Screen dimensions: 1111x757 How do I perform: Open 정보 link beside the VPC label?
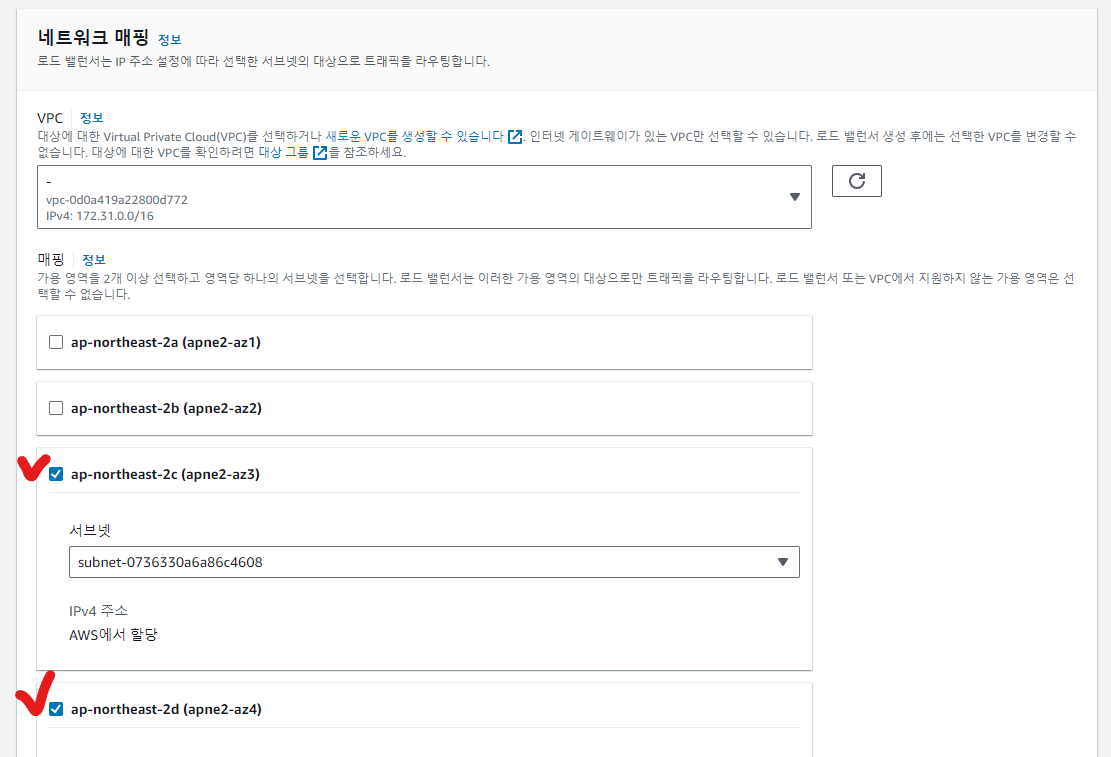(x=92, y=118)
